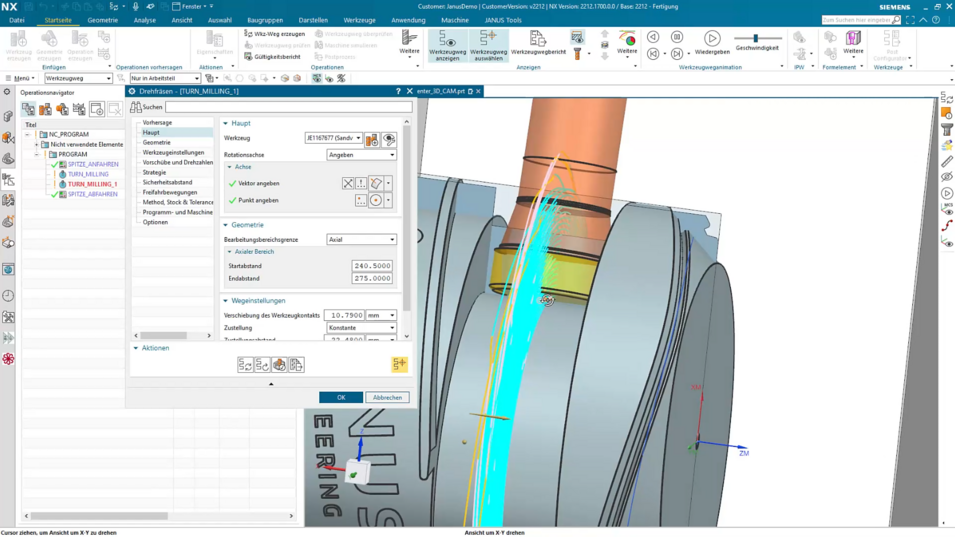Screen dimensions: 955x537
Task: Select Sicherheitsabstand in dialog section list
Action: click(167, 183)
